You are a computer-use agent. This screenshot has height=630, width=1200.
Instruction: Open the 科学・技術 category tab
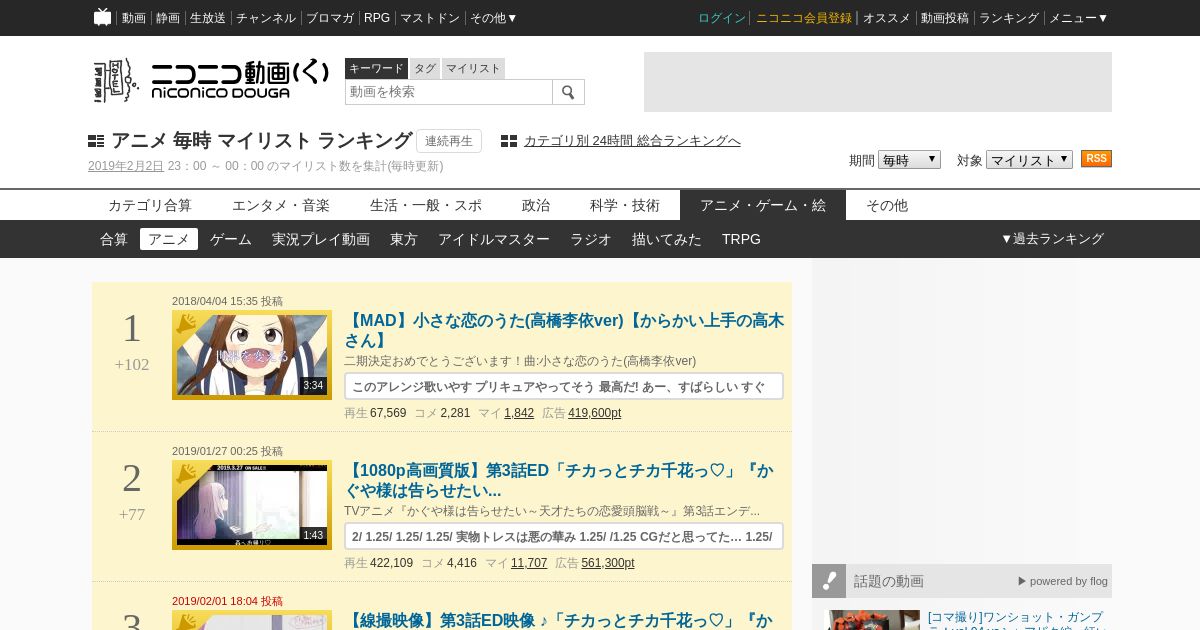point(625,205)
